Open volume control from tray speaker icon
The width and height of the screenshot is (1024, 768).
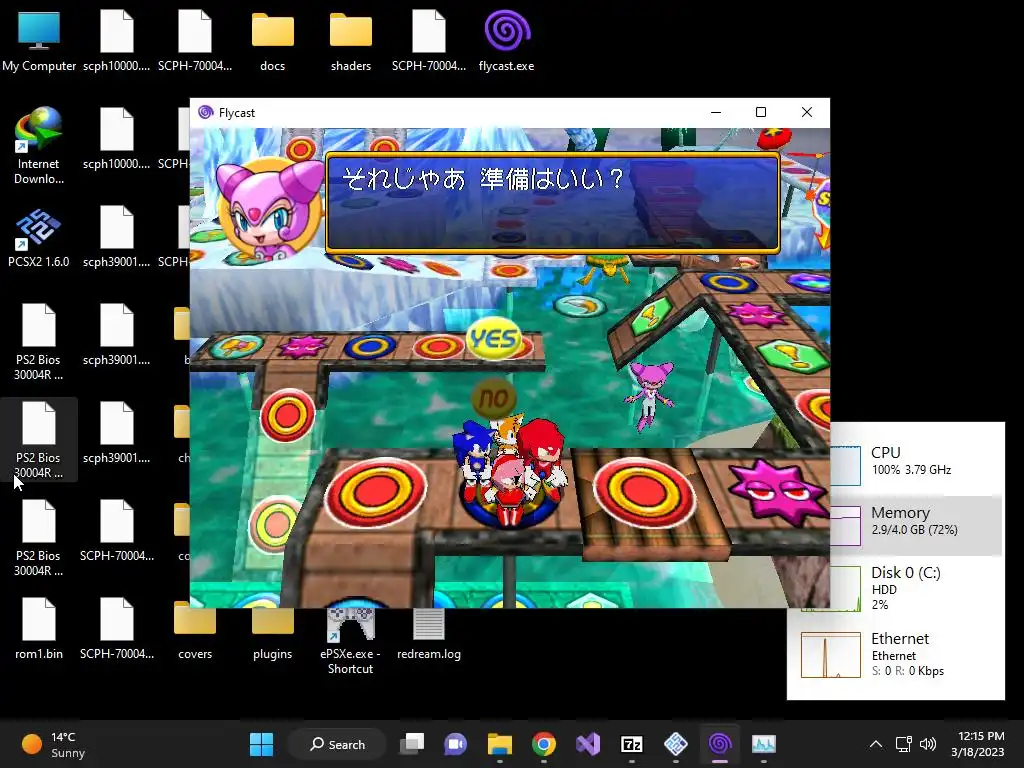pos(927,744)
